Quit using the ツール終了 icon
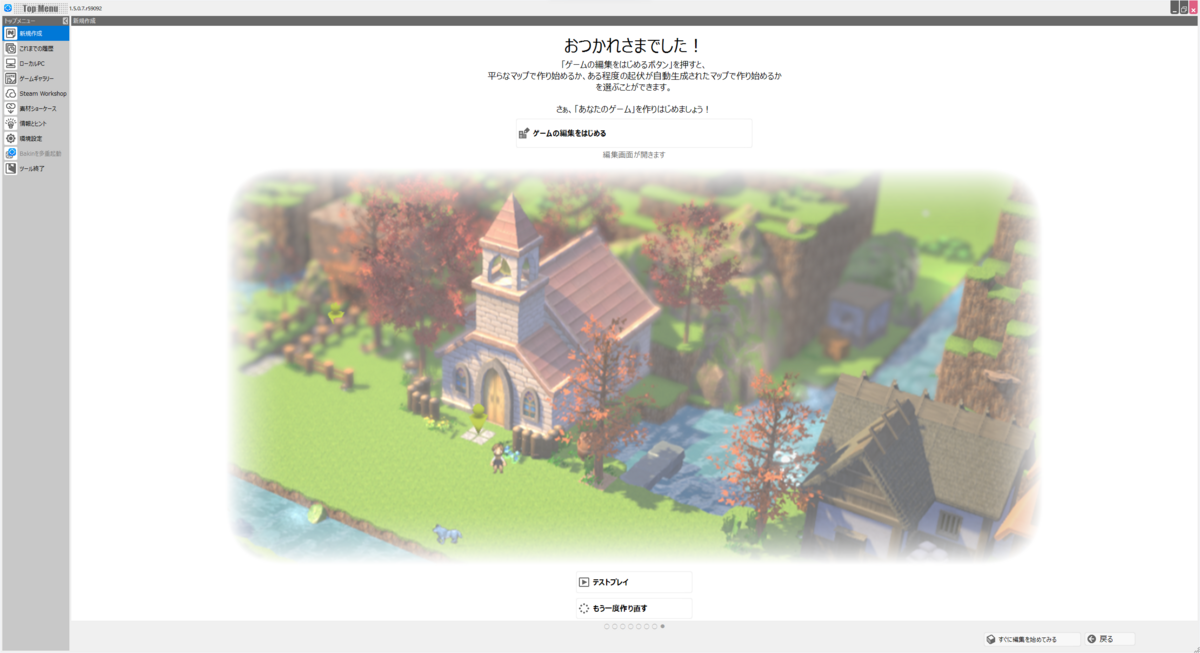The width and height of the screenshot is (1200, 653). [x=35, y=166]
